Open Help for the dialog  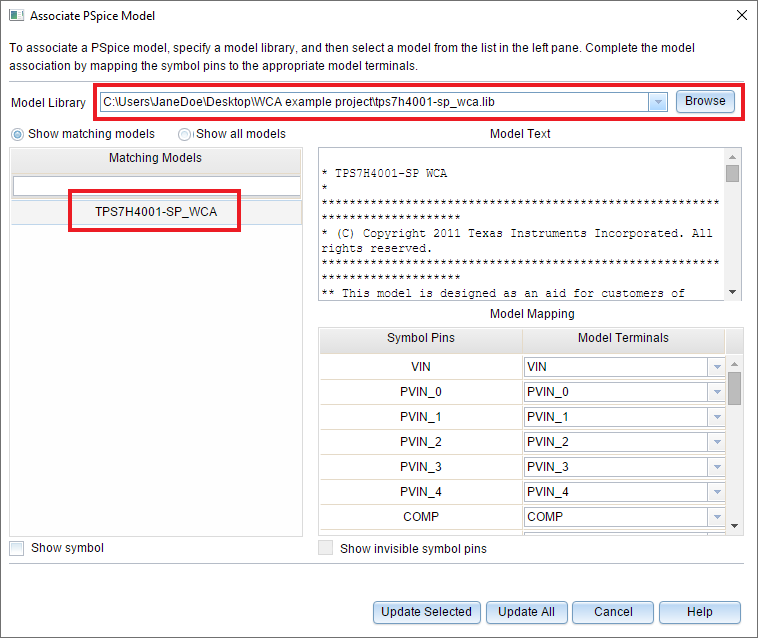tap(700, 612)
